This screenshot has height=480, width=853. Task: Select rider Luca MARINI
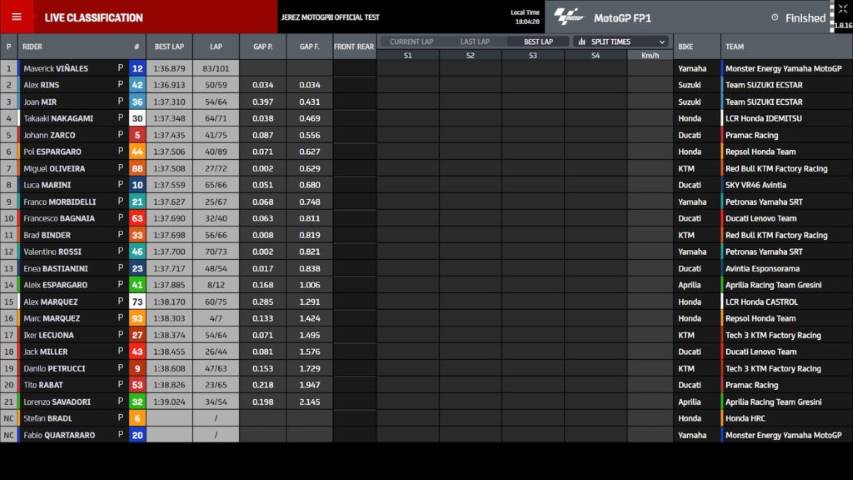pyautogui.click(x=47, y=185)
